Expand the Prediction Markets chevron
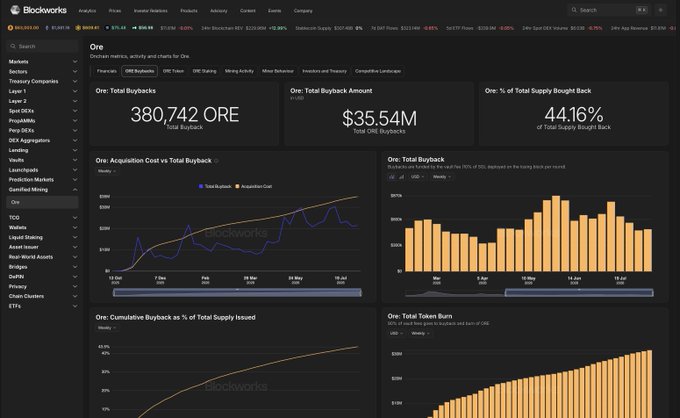Screen dimensions: 680x418 [75, 180]
